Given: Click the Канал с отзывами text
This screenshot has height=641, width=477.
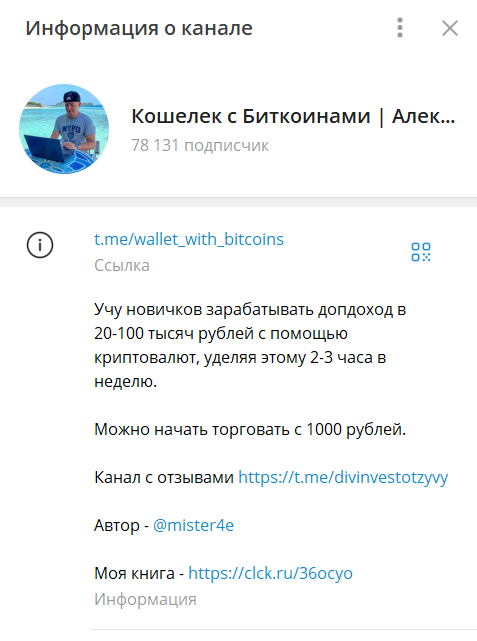Looking at the screenshot, I should pos(164,477).
